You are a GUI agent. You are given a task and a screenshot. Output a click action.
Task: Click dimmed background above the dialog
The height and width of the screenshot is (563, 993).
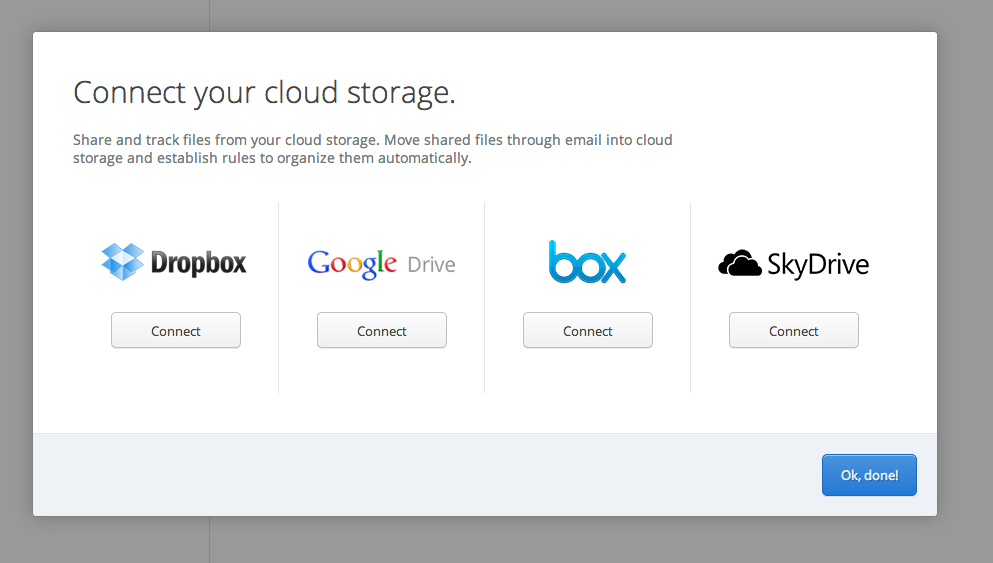click(x=500, y=15)
